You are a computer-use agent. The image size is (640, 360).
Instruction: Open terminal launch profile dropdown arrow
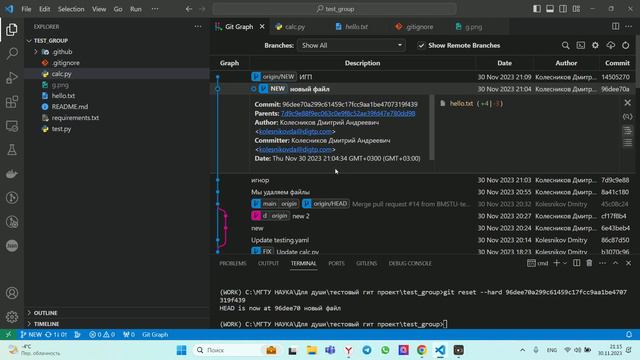tap(565, 263)
